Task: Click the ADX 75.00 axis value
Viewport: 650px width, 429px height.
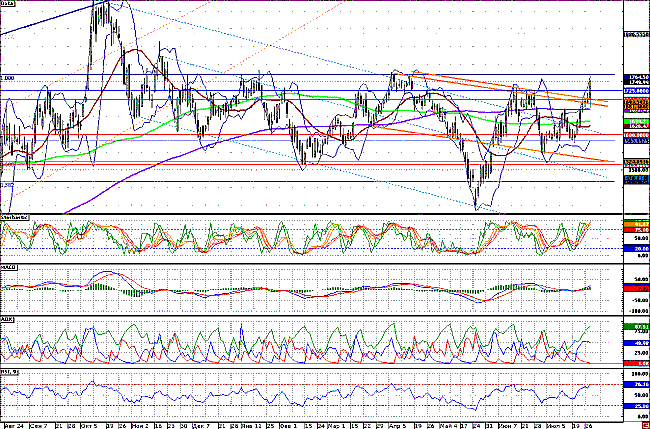Action: 641,332
